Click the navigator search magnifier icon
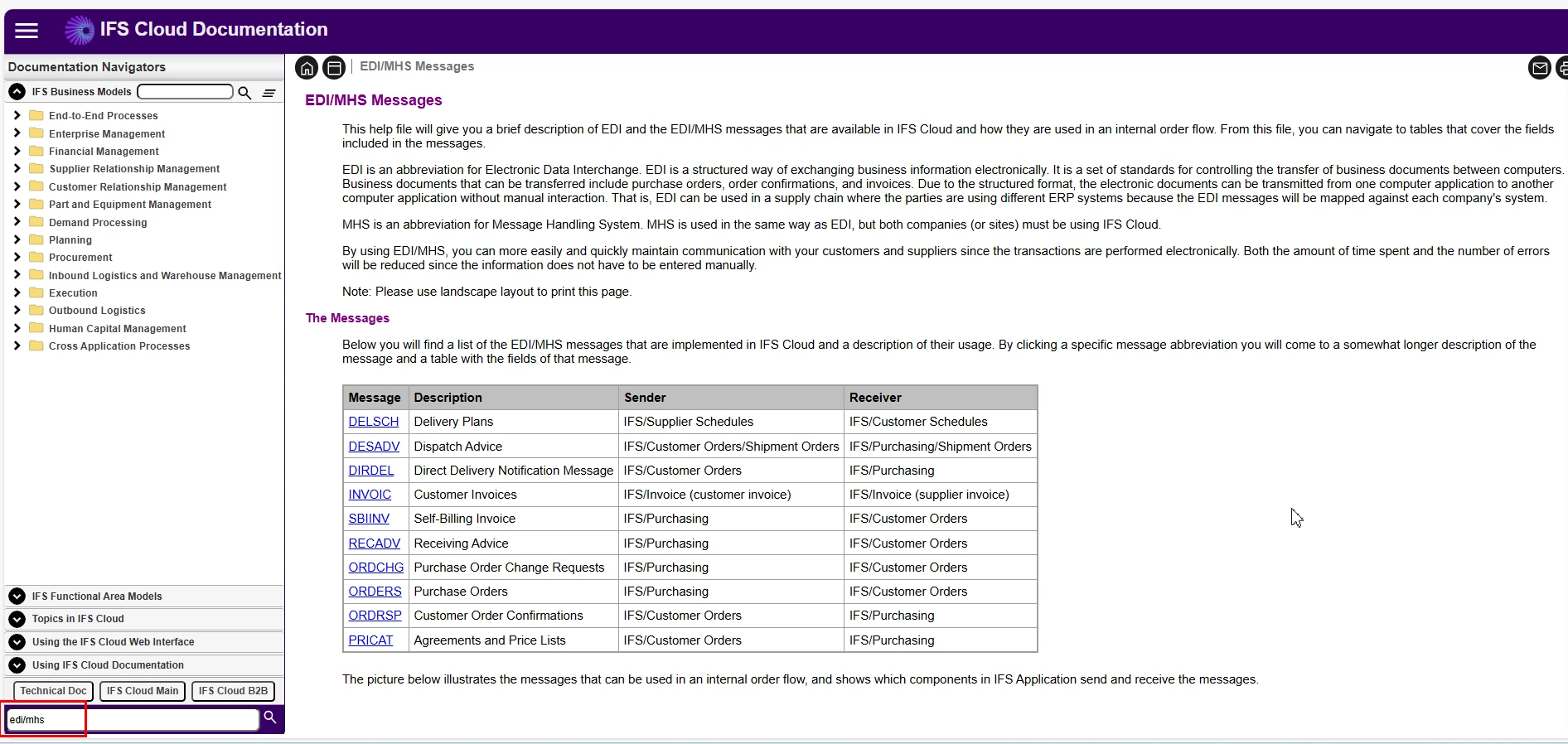This screenshot has height=744, width=1568. tap(244, 93)
